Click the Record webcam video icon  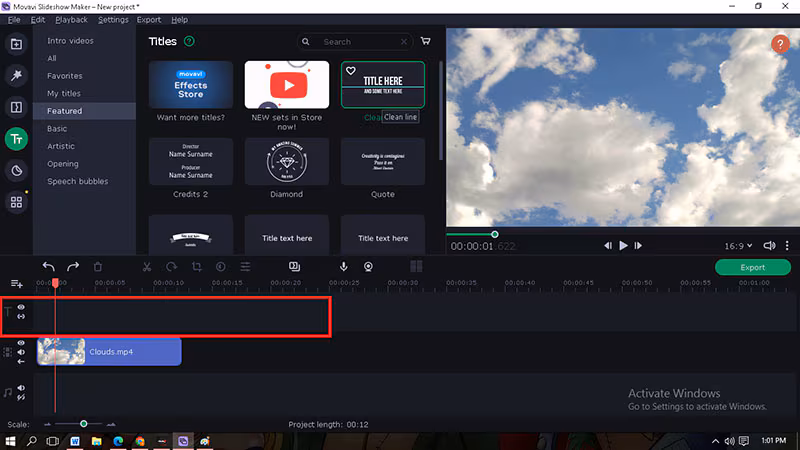coord(368,266)
